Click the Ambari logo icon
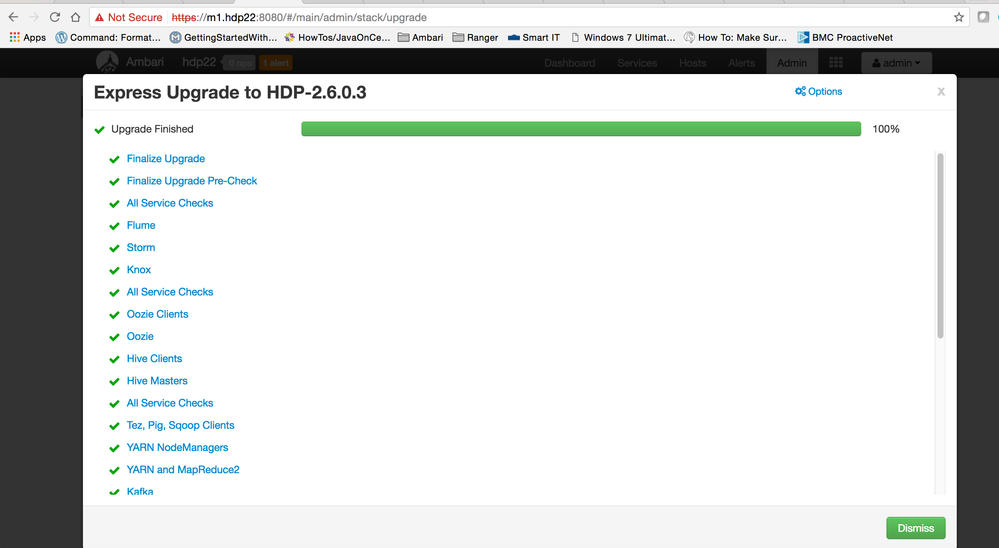 107,62
